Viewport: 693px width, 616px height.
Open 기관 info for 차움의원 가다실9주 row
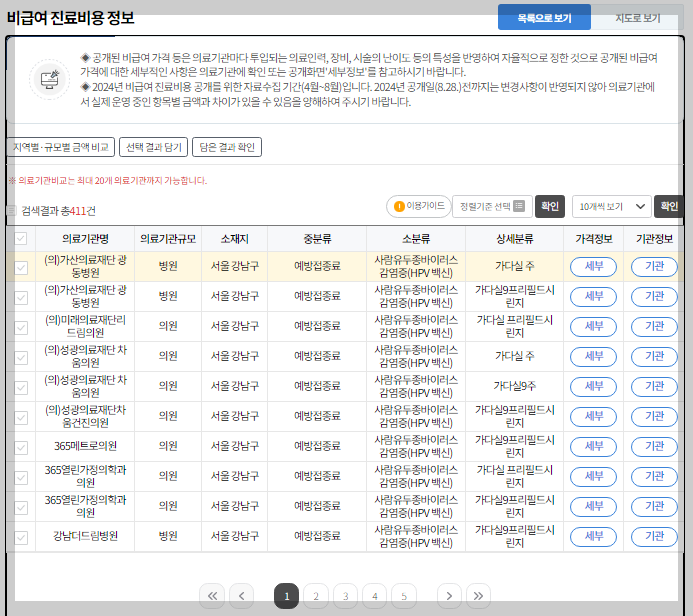[654, 387]
